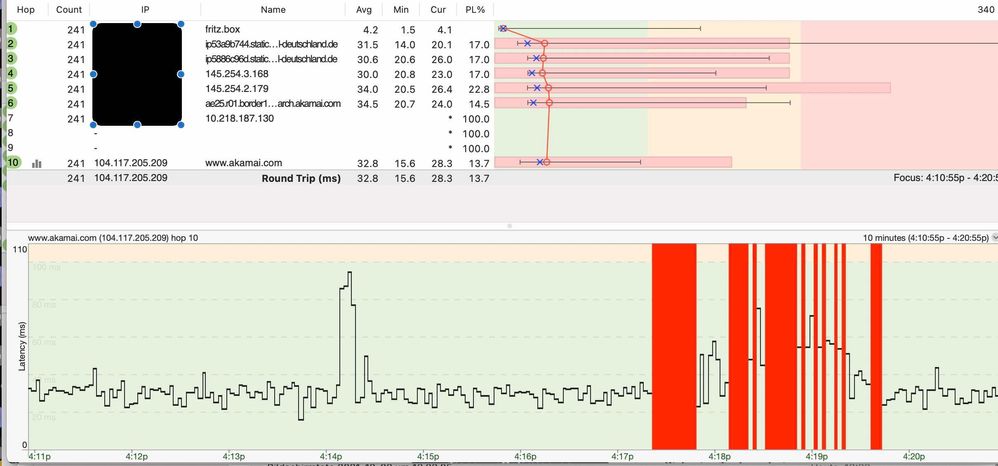Click the hop 5 green circle icon
The image size is (998, 466).
(12, 88)
